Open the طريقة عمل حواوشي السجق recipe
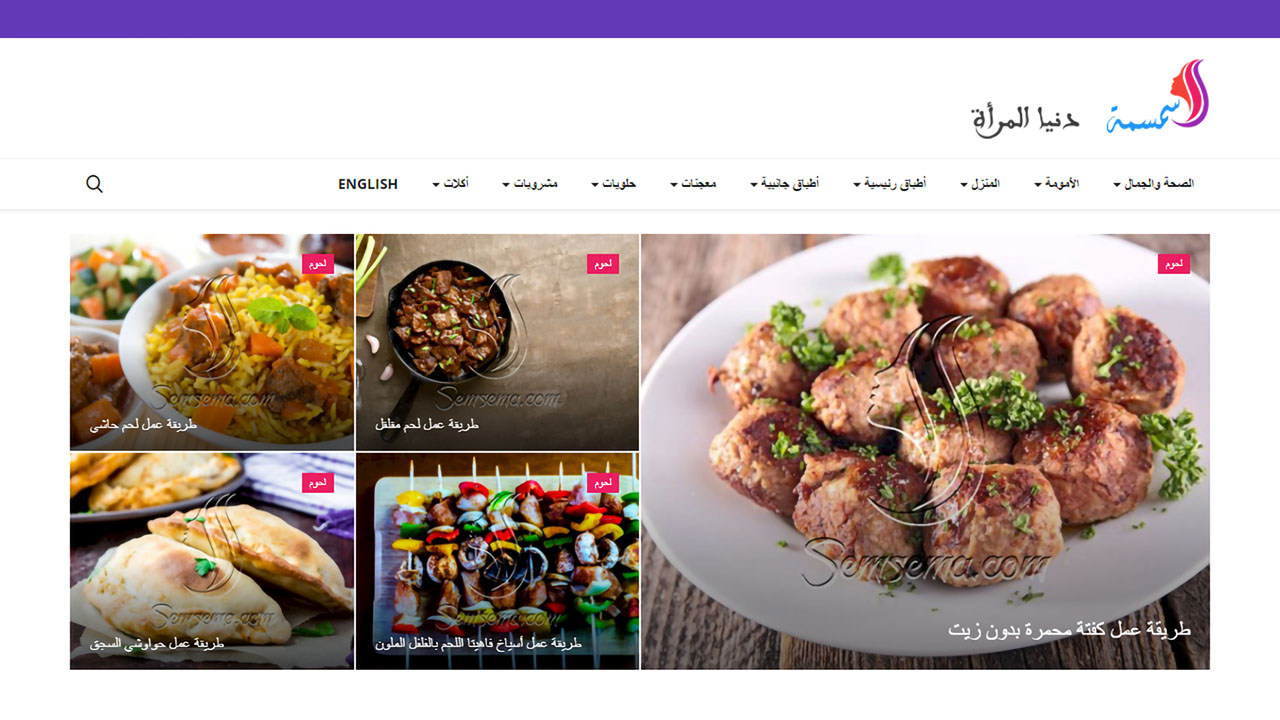 pos(157,644)
